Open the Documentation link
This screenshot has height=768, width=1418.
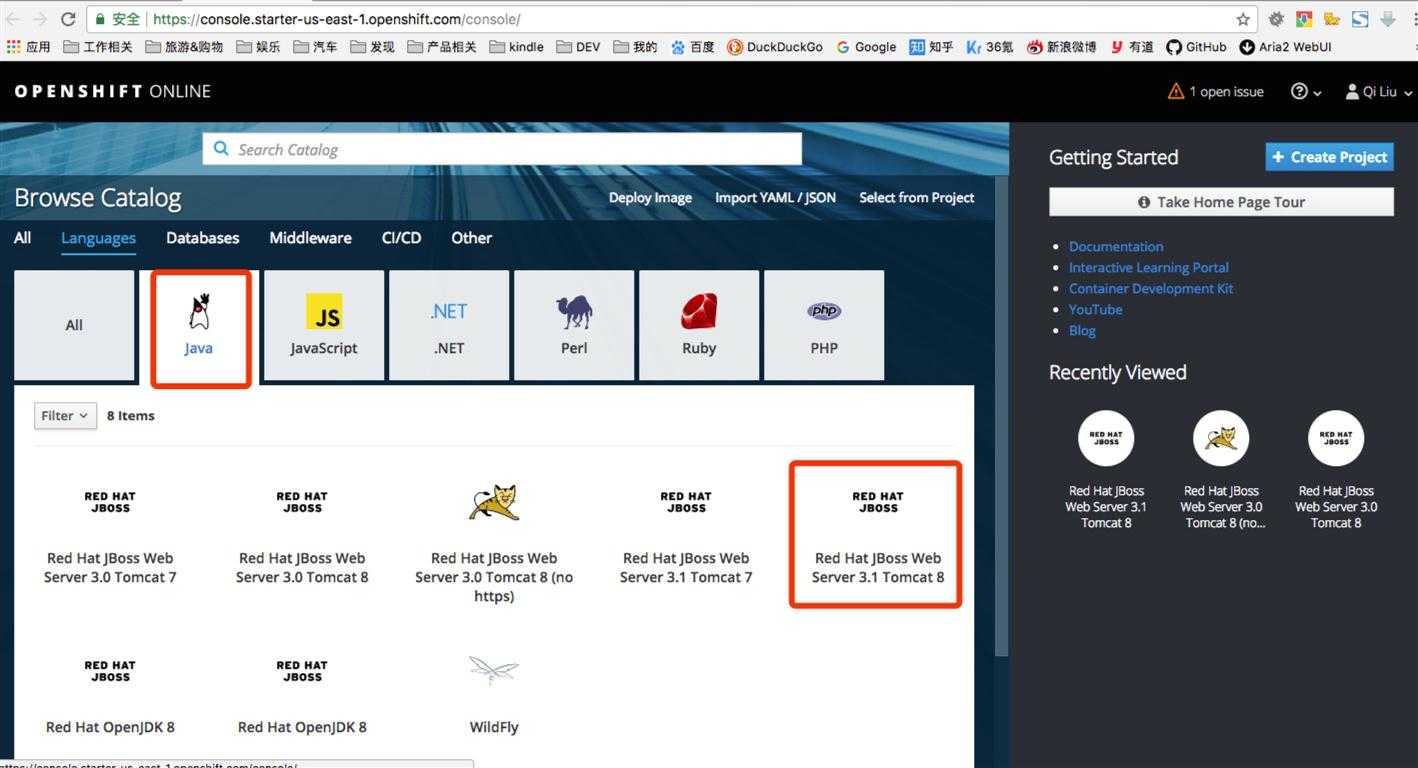pos(1116,246)
